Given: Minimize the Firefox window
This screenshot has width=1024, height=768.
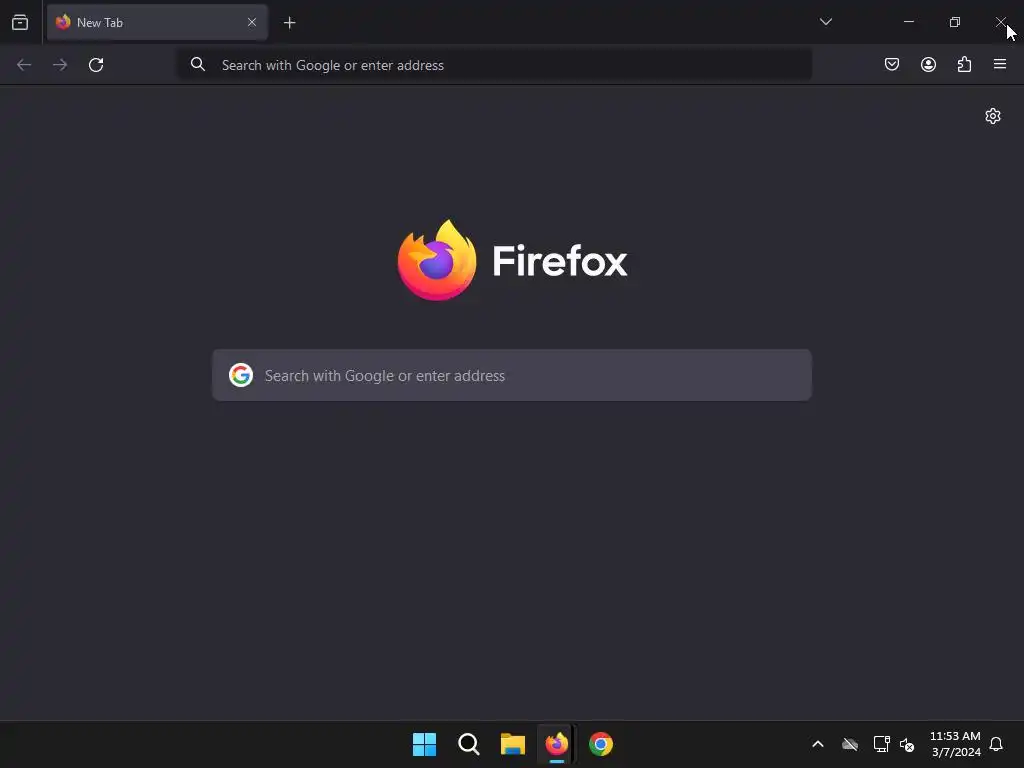Looking at the screenshot, I should (x=908, y=22).
